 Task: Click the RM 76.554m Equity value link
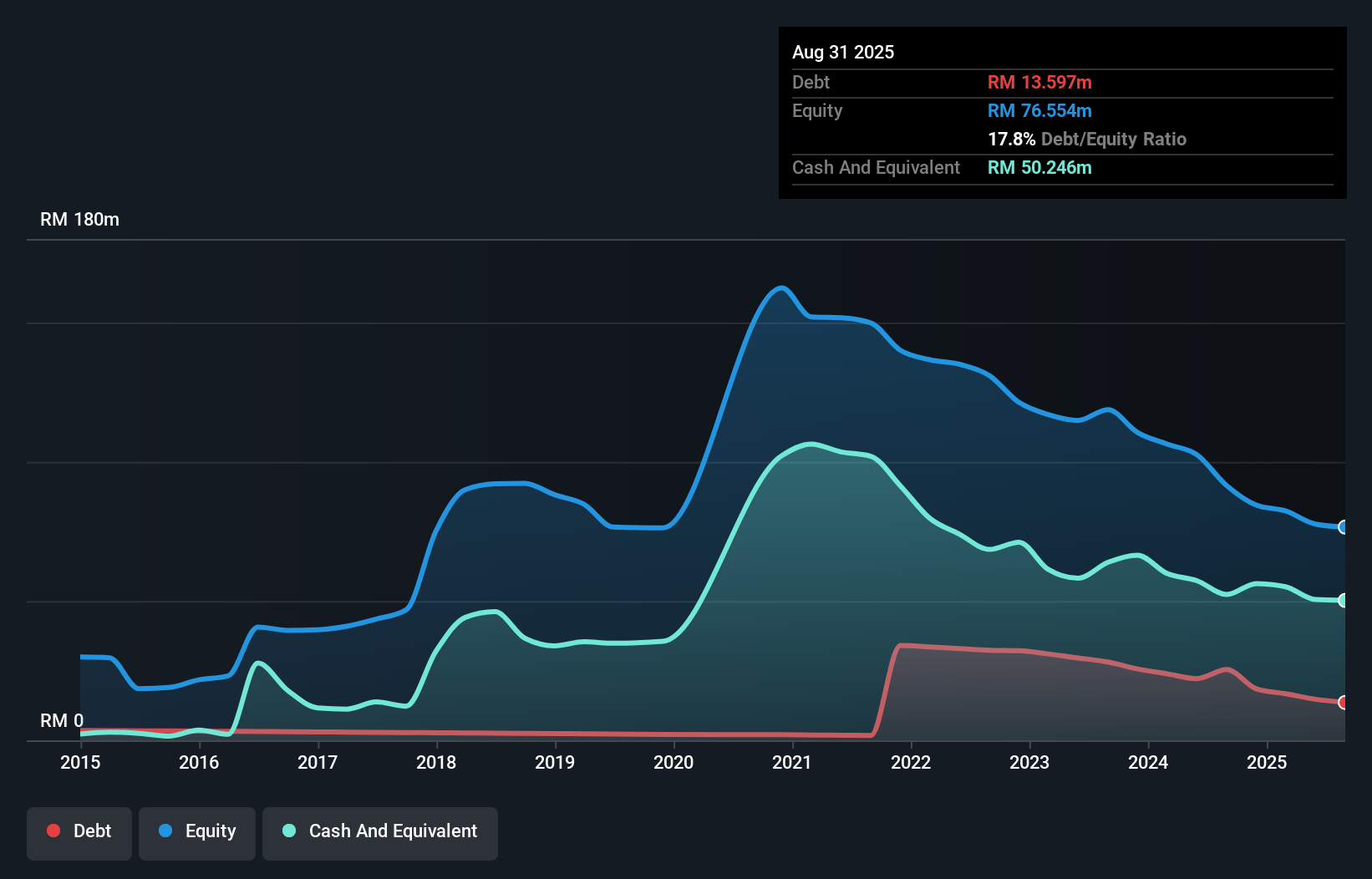point(1039,110)
